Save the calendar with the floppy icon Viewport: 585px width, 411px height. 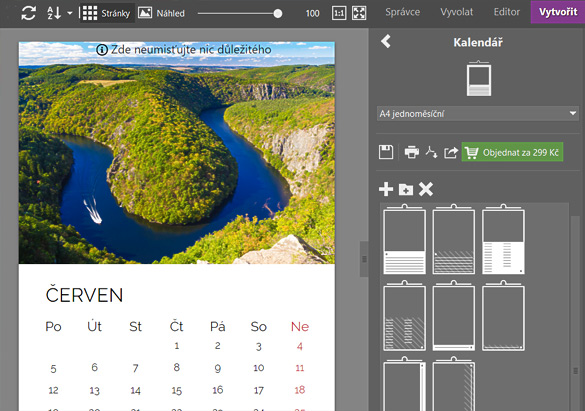click(386, 152)
